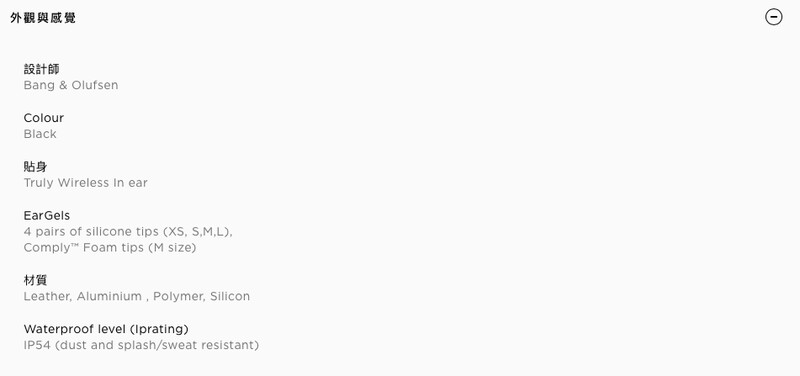Select the 材質 label
Screen dimensions: 800x376
(x=35, y=280)
